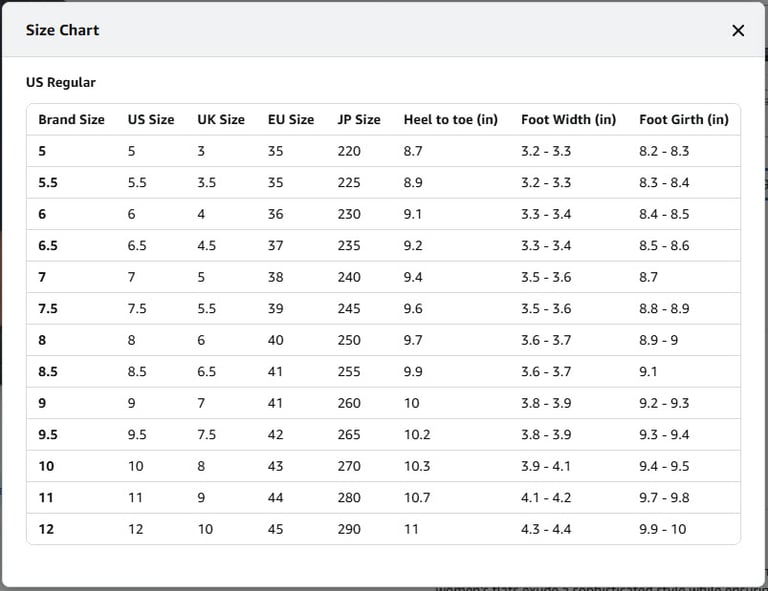Click the Foot Width (in) header
Viewport: 768px width, 591px height.
click(x=568, y=119)
